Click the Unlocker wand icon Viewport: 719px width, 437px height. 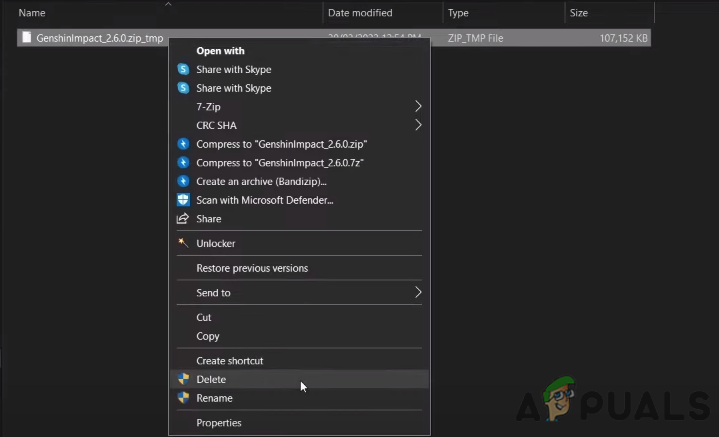pyautogui.click(x=183, y=243)
